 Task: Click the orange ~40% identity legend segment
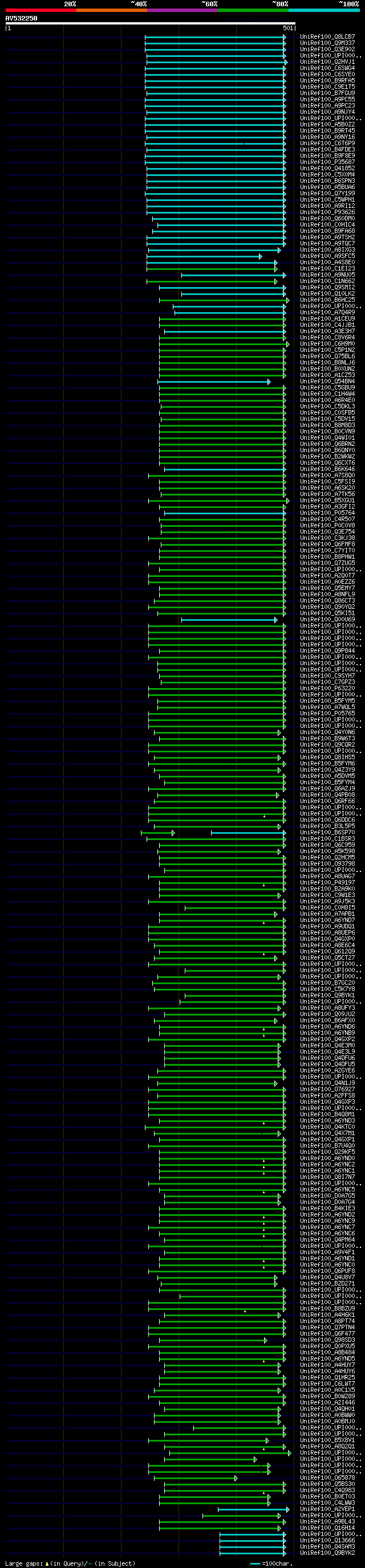112,10
